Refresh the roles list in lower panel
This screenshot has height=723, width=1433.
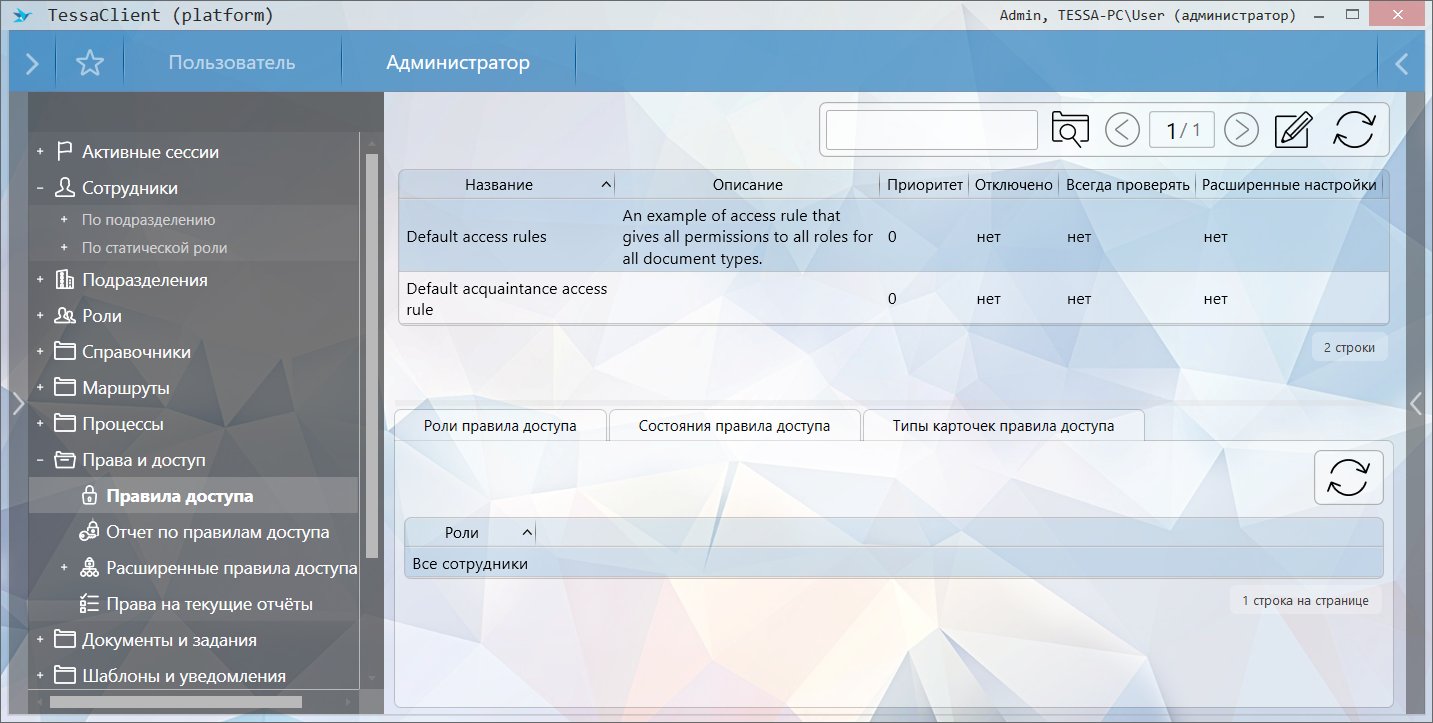[1347, 478]
